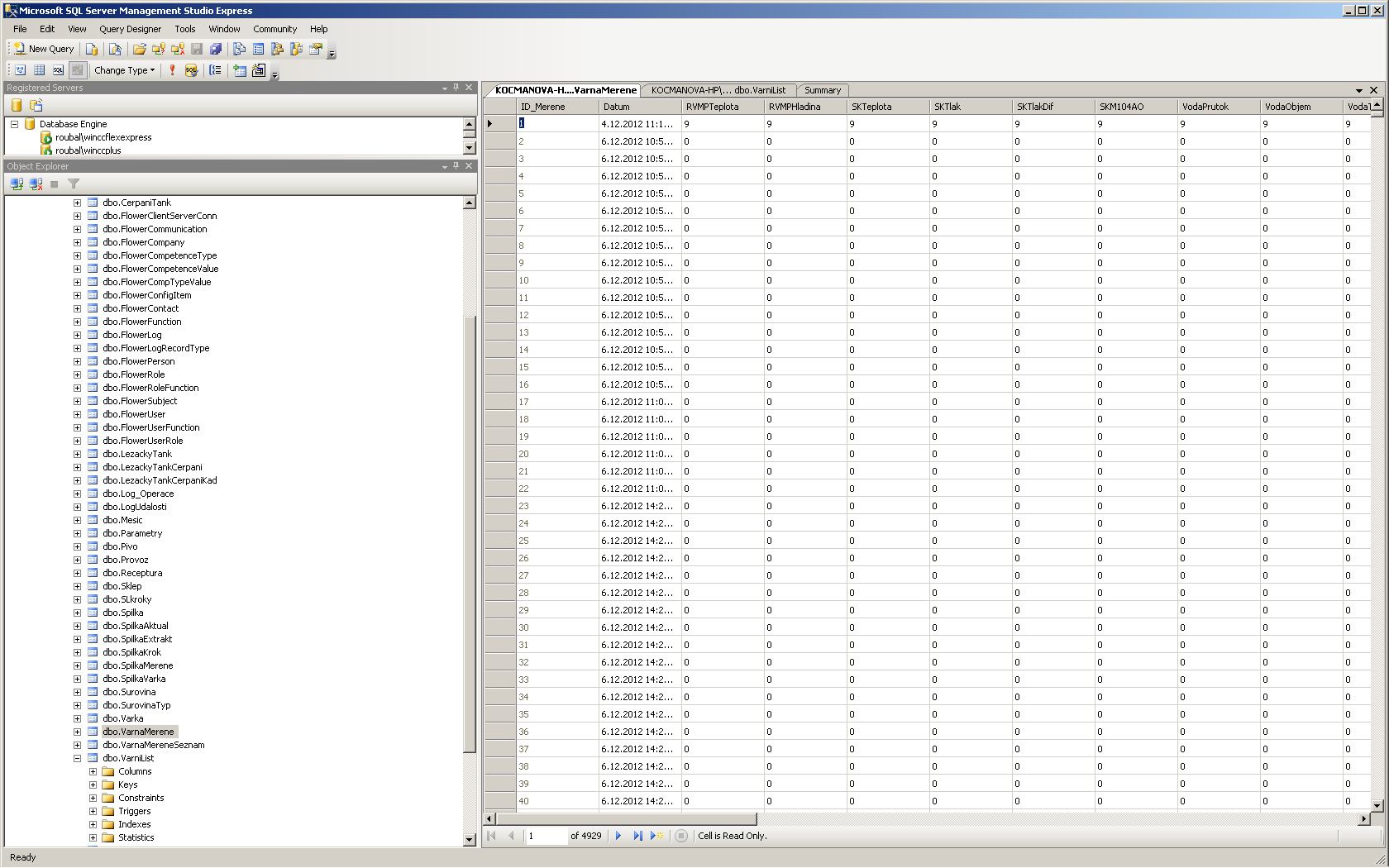Click the Disconnect icon in Object Explorer
This screenshot has height=868, width=1389.
point(36,184)
